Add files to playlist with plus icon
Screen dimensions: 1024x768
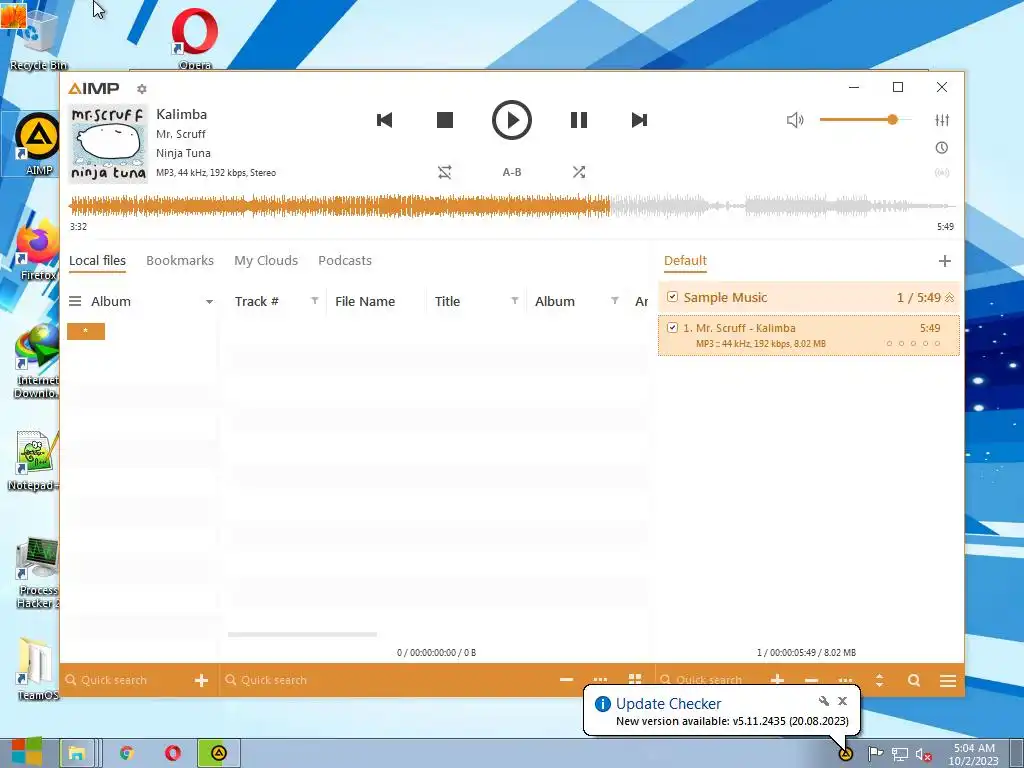[777, 680]
